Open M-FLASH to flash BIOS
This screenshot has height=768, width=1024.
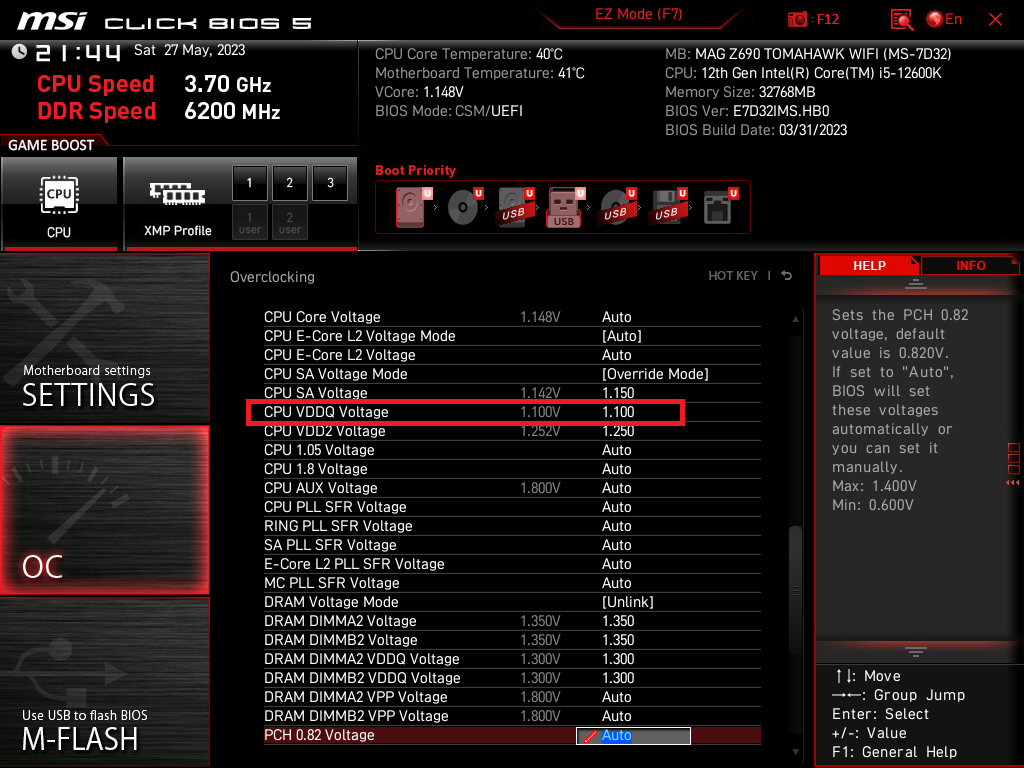point(104,682)
